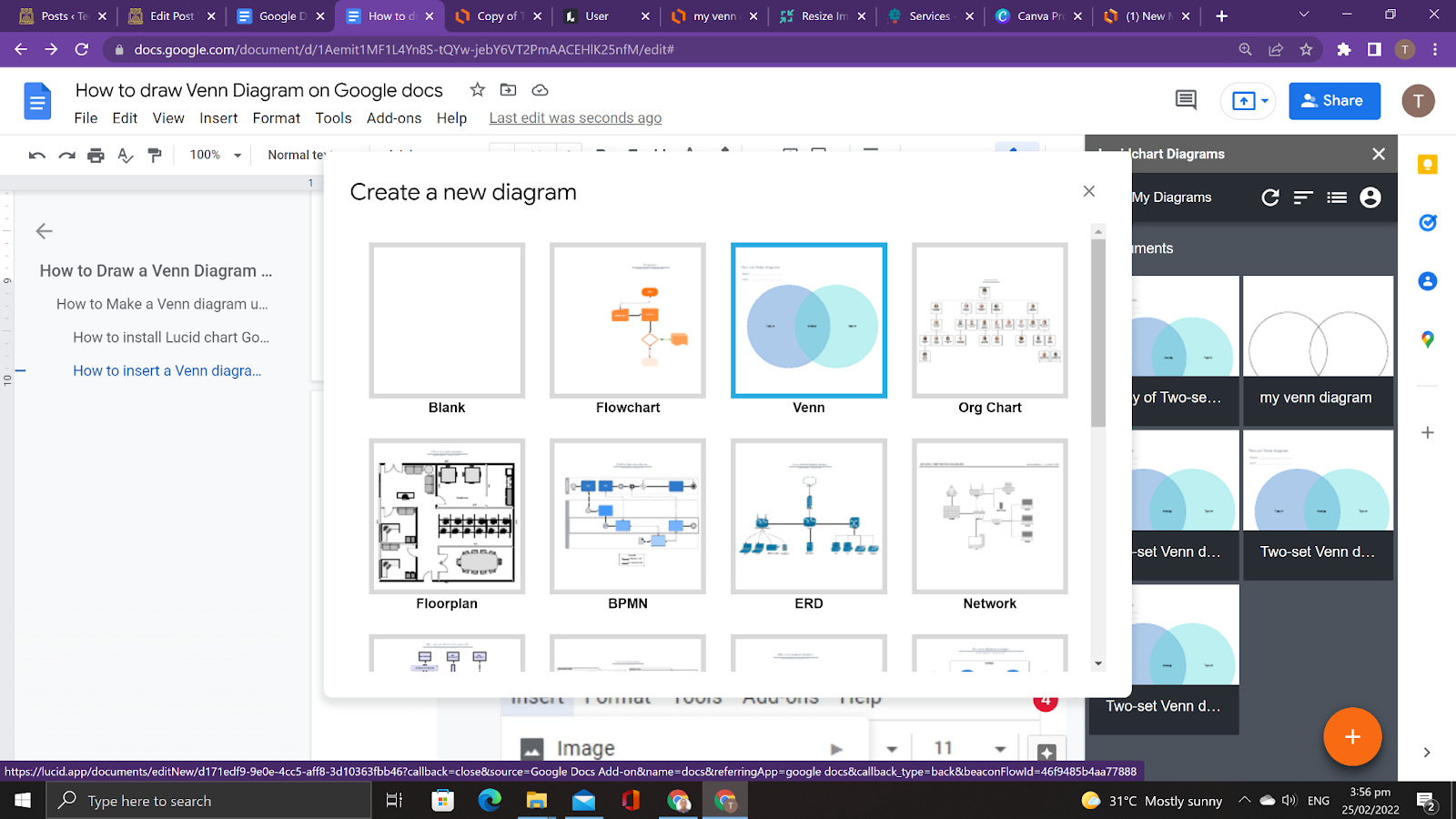This screenshot has height=819, width=1456.
Task: Hide the Google side panel chevron
Action: (x=1427, y=753)
